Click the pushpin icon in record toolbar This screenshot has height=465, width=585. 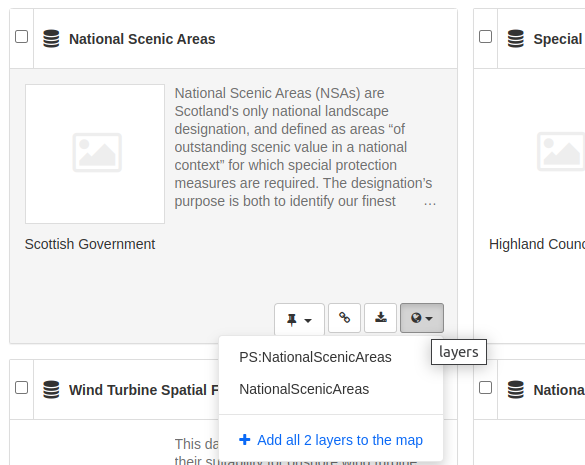click(x=292, y=320)
